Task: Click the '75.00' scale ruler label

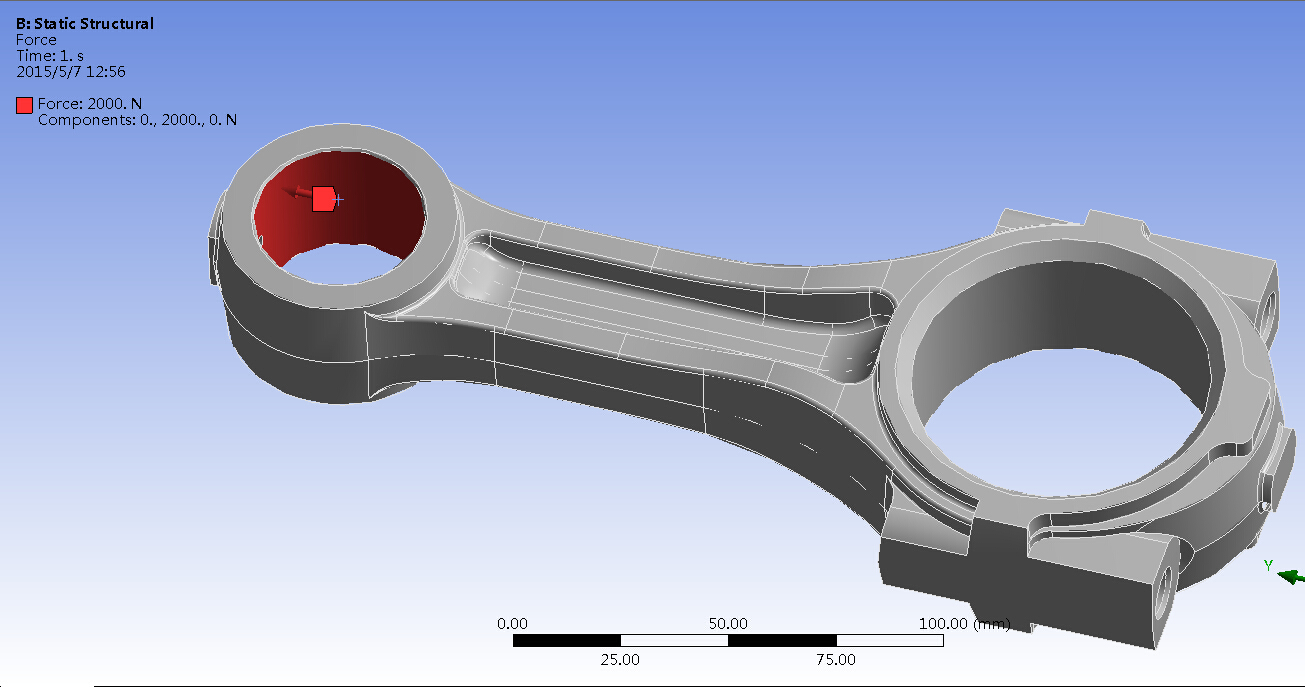Action: (x=836, y=659)
